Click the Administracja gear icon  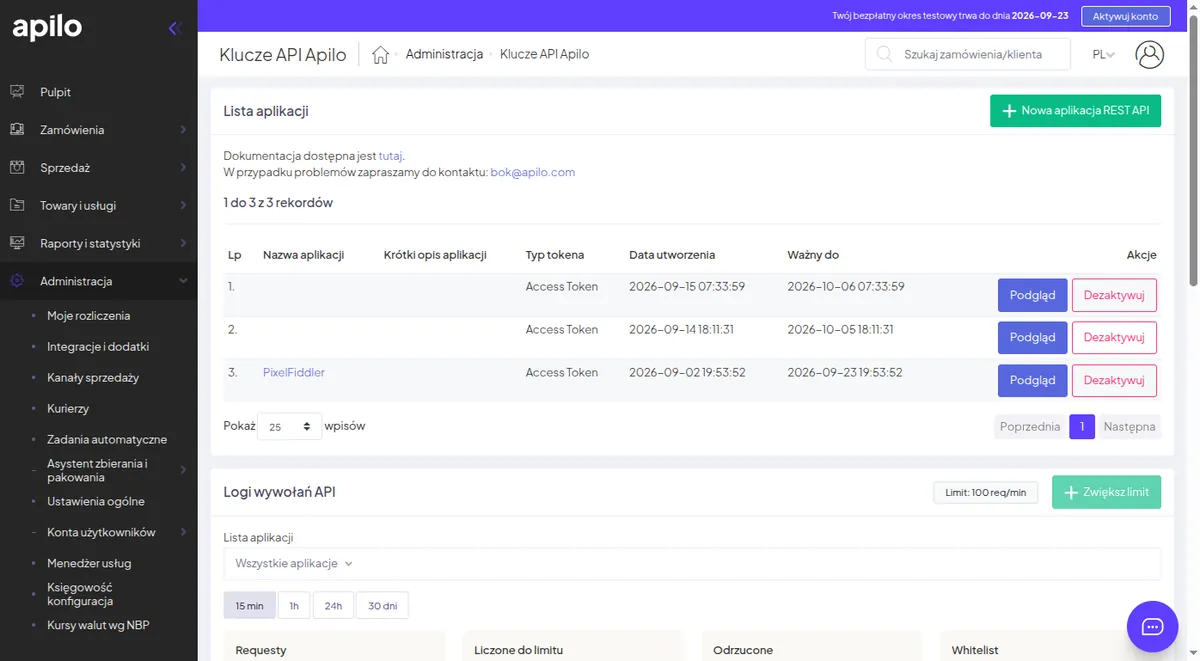tap(17, 281)
